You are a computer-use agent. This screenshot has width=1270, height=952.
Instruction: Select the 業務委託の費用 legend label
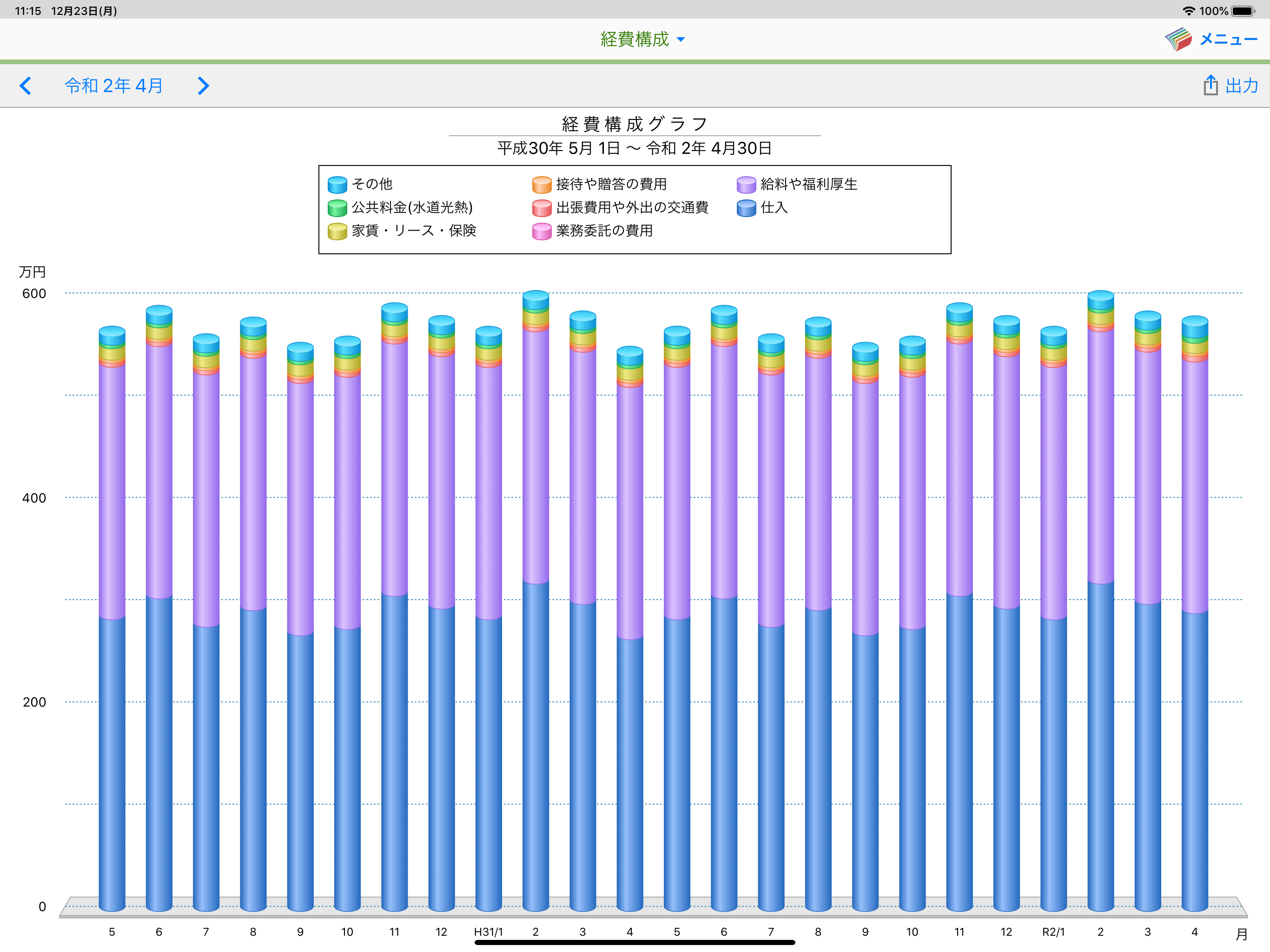604,230
